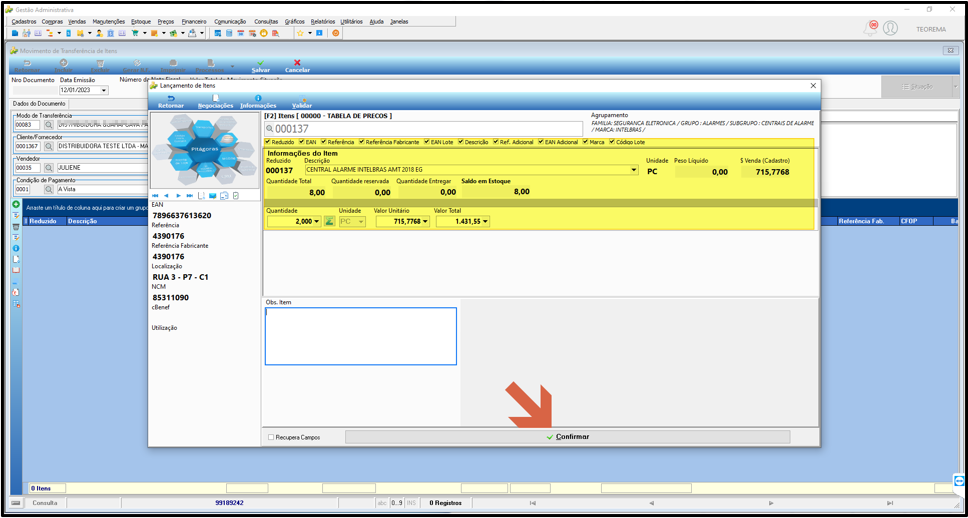Open the Data Emissão date dropdown

(103, 90)
